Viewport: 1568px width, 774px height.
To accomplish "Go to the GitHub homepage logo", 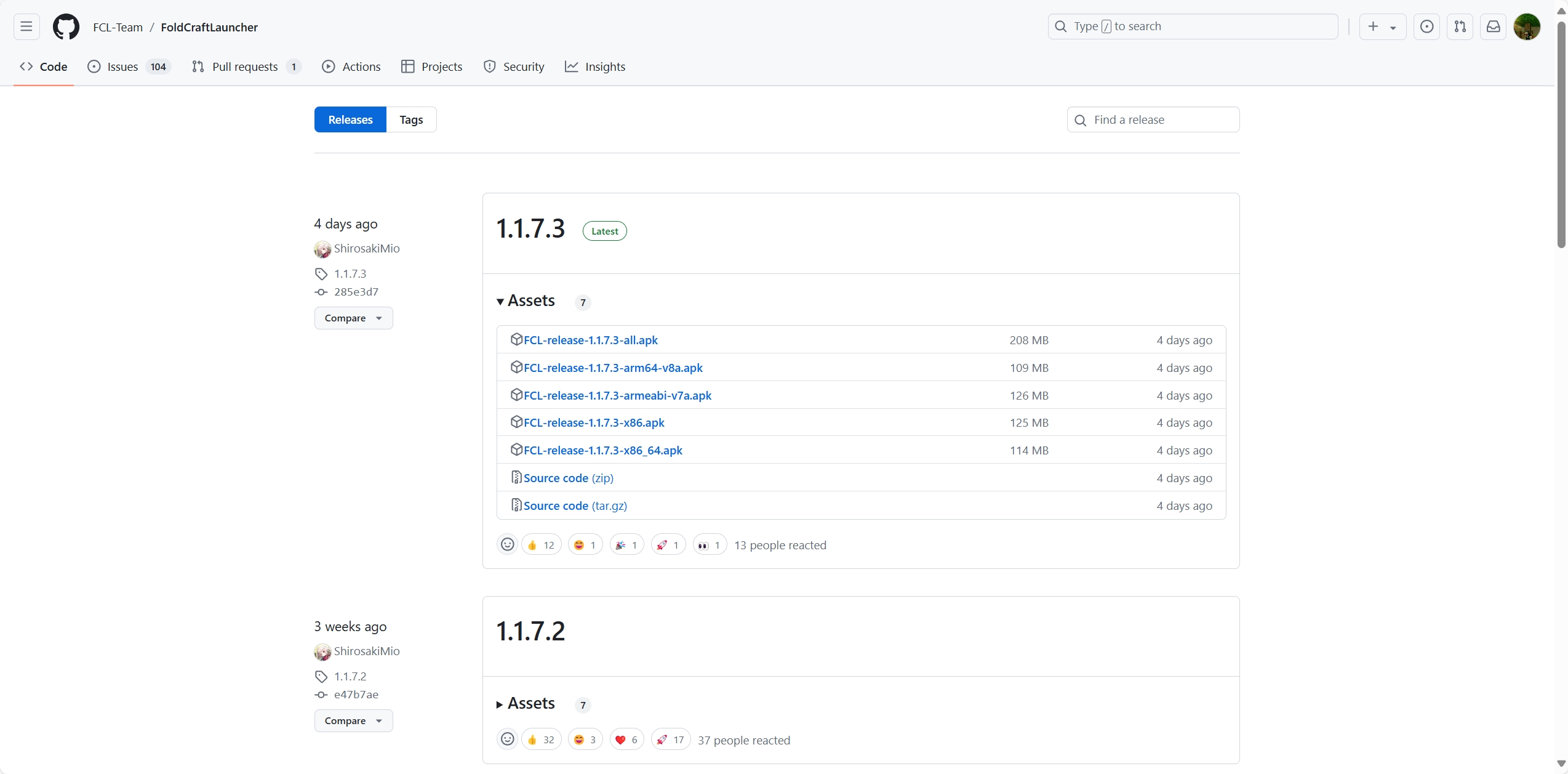I will [x=66, y=26].
